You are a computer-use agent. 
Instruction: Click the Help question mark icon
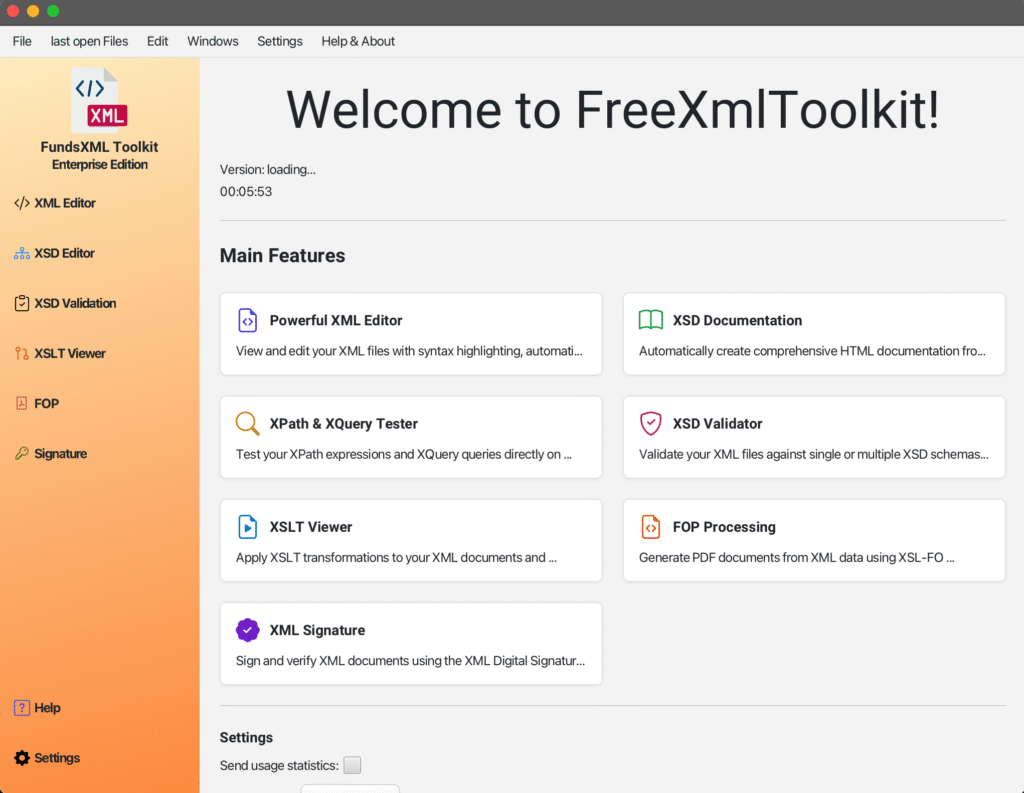(x=22, y=708)
